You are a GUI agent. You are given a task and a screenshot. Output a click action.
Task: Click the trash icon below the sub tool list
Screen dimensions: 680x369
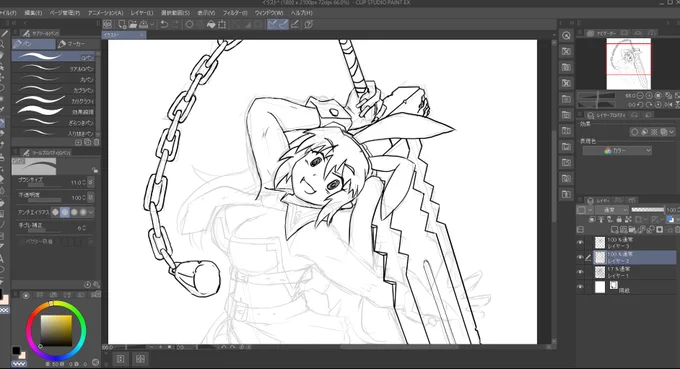click(96, 142)
